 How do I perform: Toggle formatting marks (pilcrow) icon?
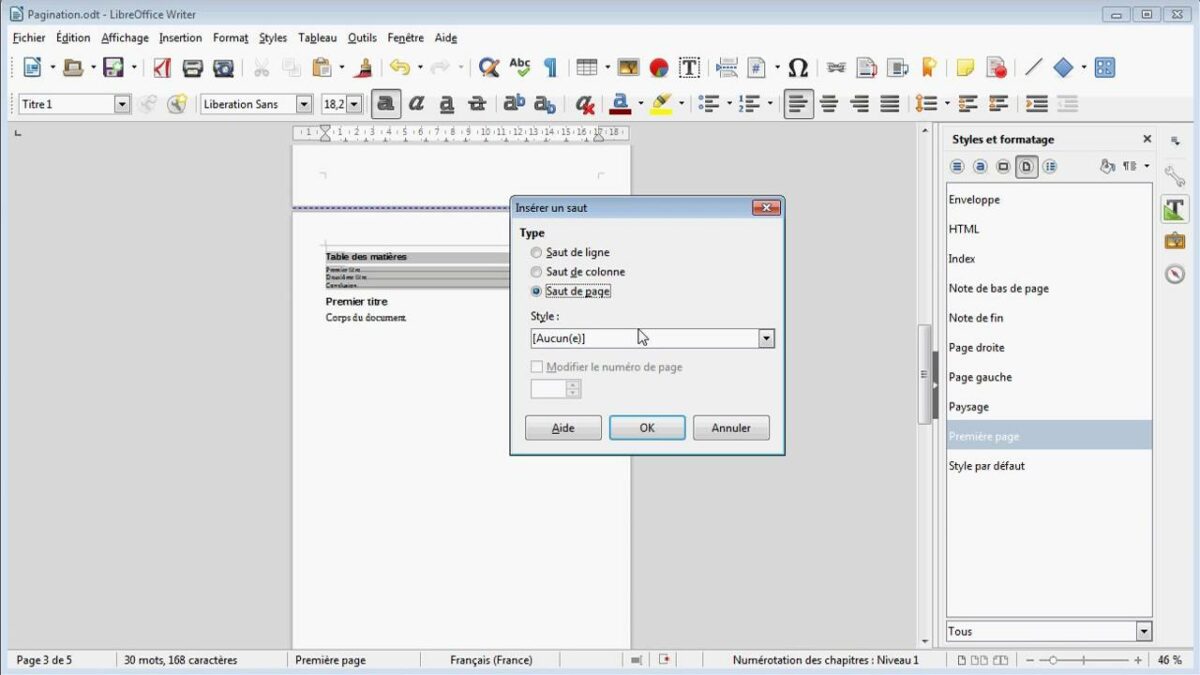click(550, 68)
